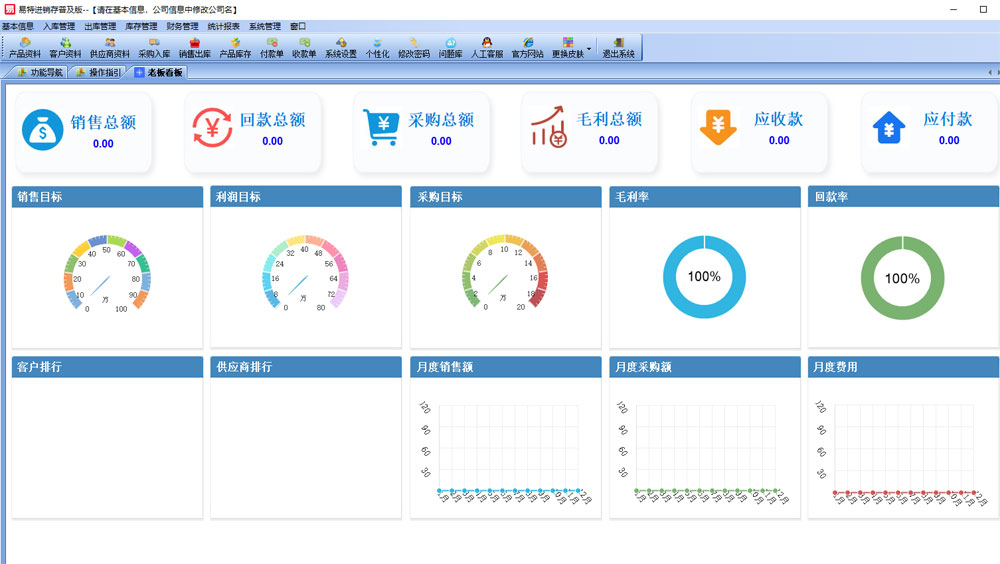Click the 销售总额 money bag icon

pos(43,130)
